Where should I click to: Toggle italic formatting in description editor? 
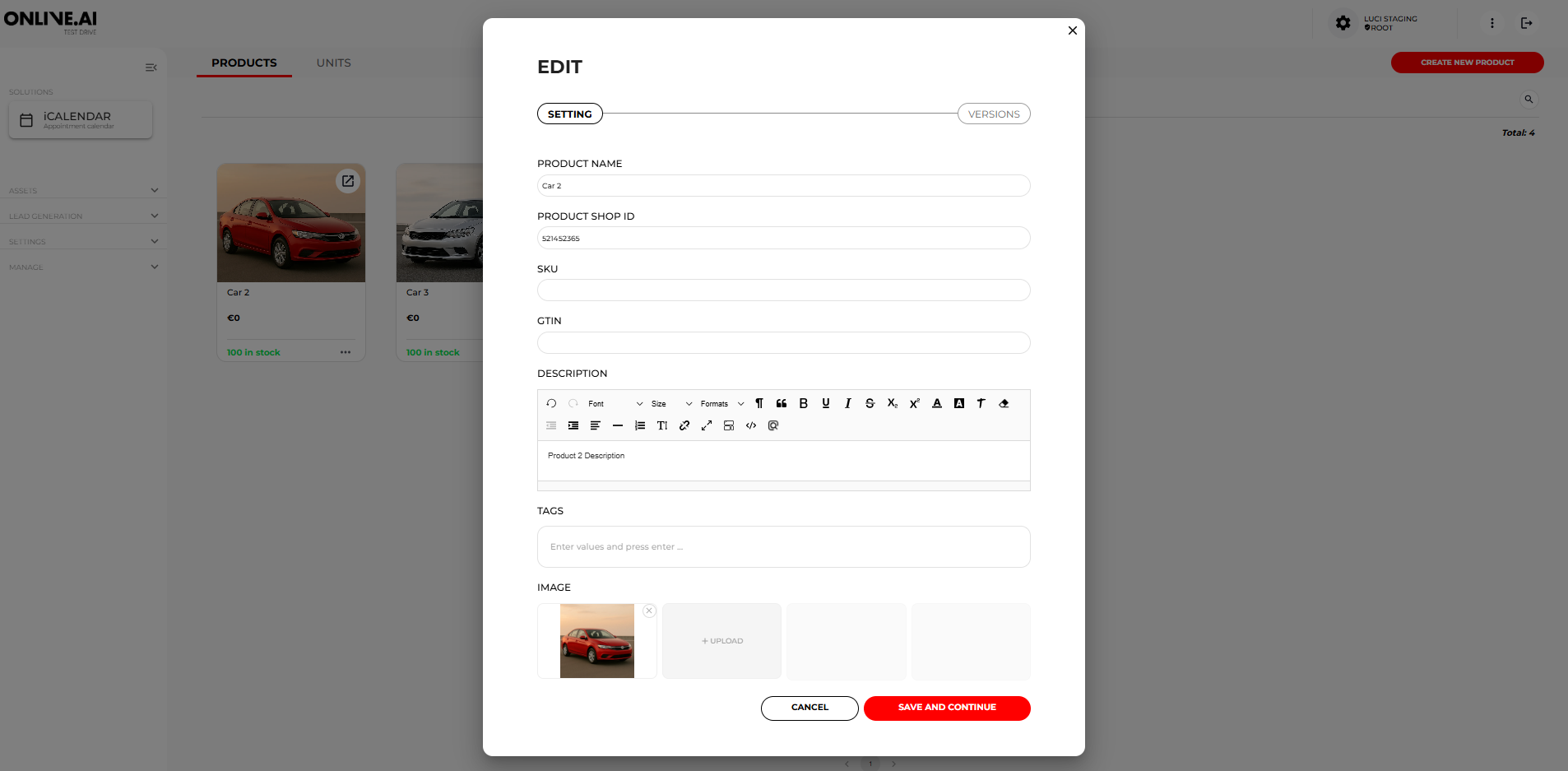coord(847,403)
